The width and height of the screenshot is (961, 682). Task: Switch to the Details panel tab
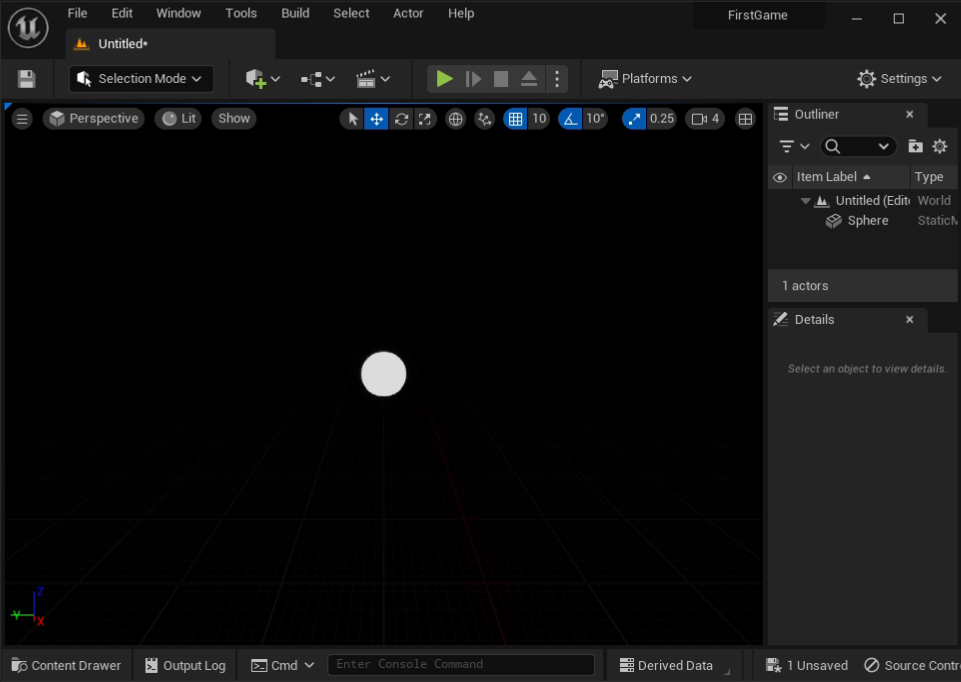pyautogui.click(x=813, y=320)
